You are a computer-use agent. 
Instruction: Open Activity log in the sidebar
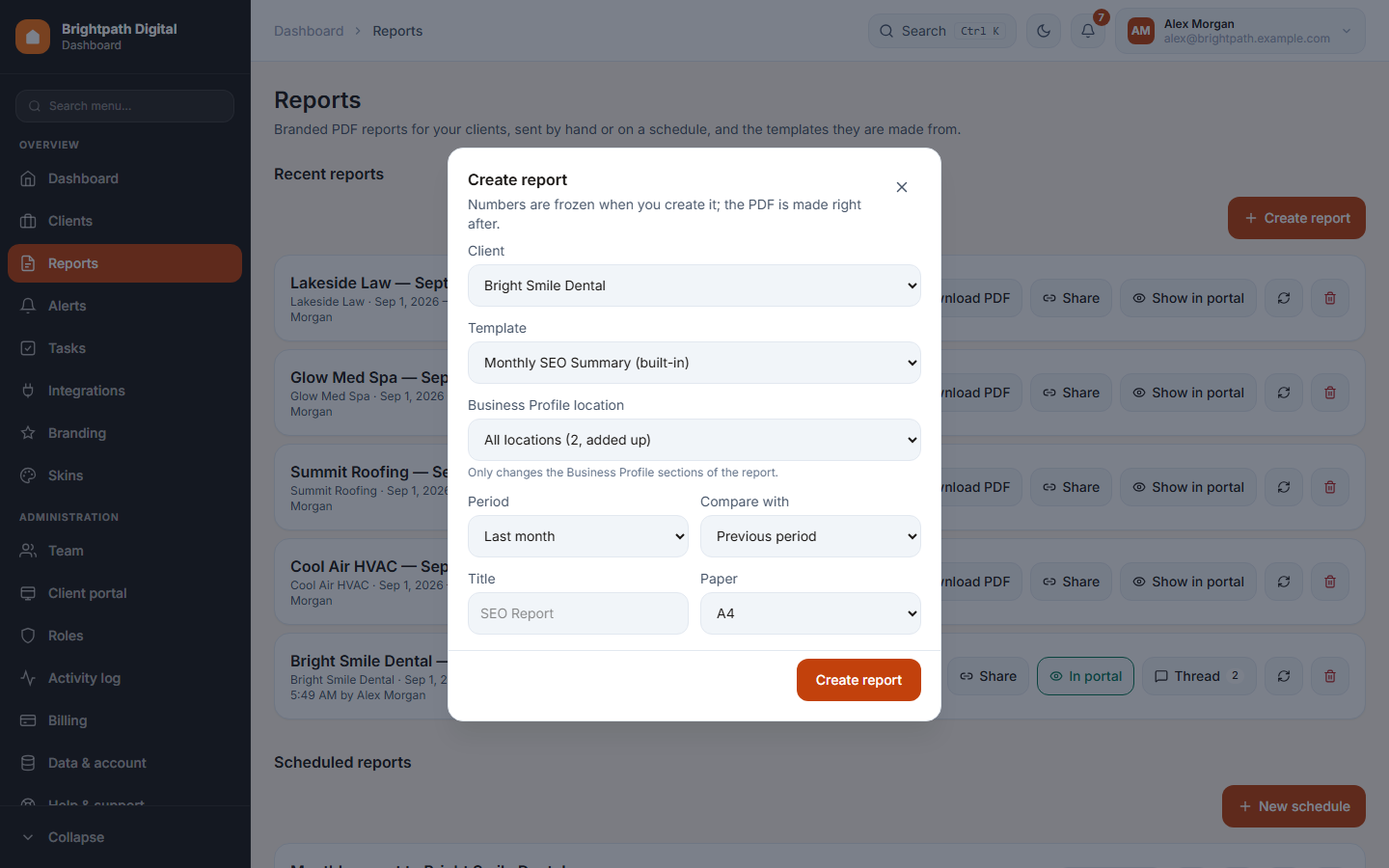tap(125, 678)
